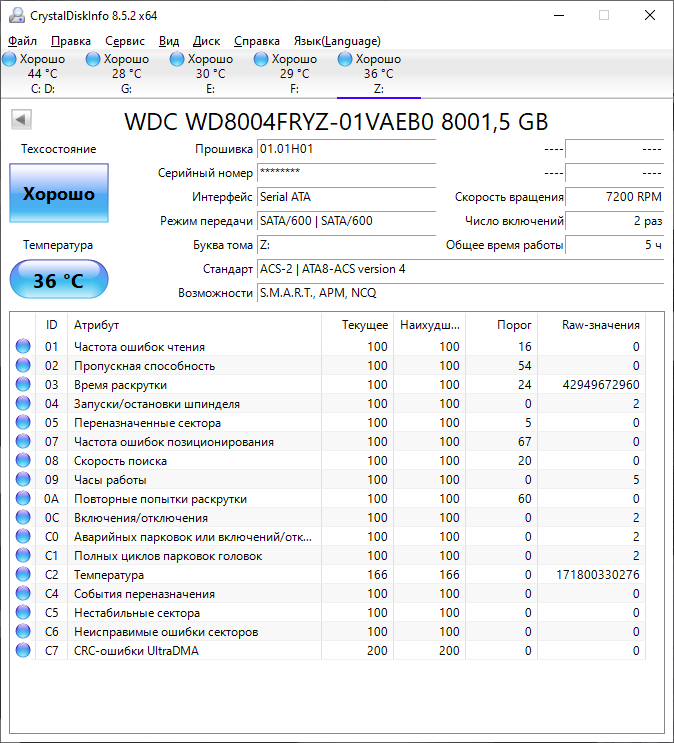The image size is (674, 743).
Task: Select the F: disk at 29 °C
Action: pyautogui.click(x=294, y=73)
